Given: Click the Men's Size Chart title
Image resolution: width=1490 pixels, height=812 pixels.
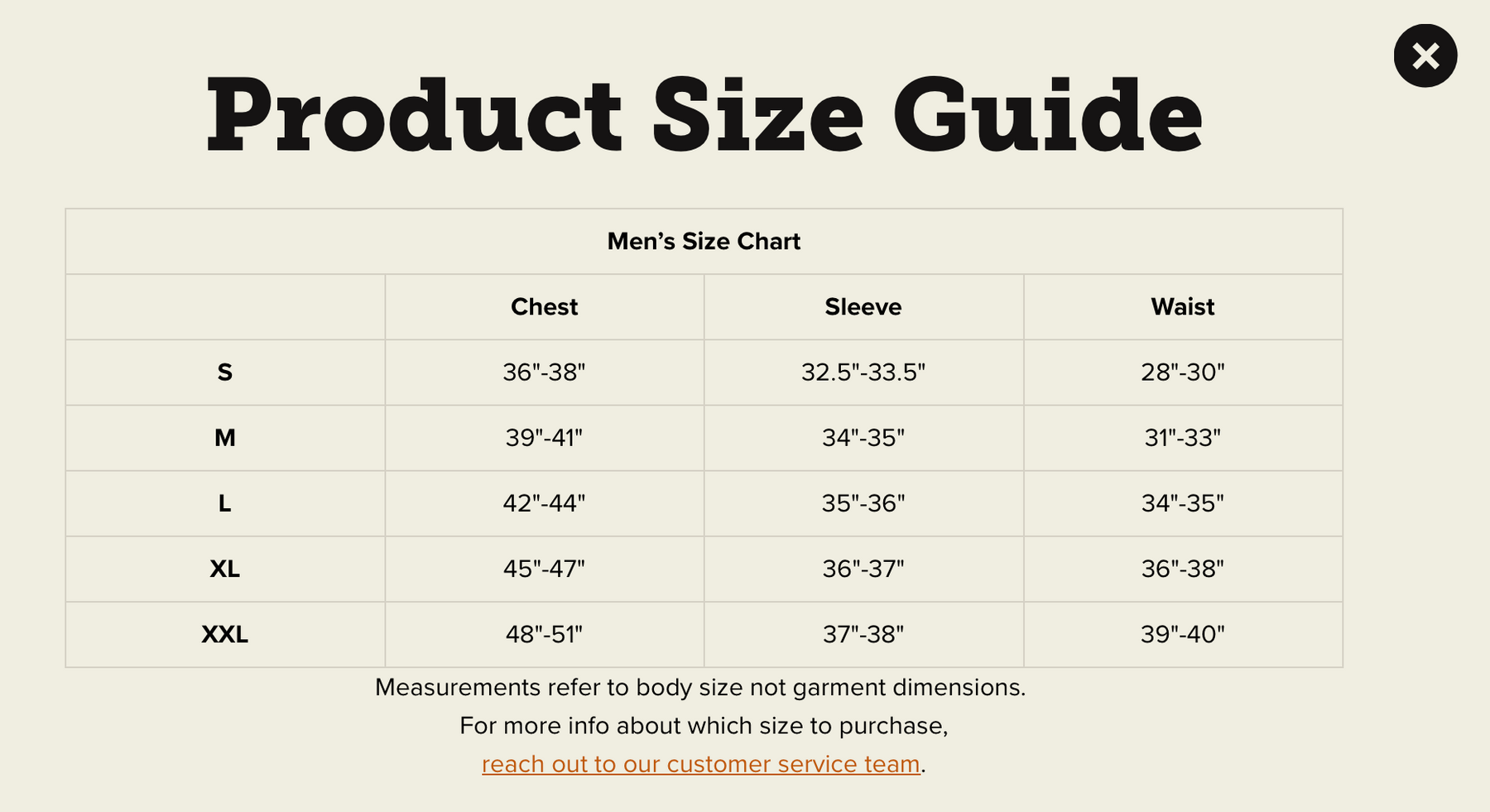Looking at the screenshot, I should pos(704,241).
